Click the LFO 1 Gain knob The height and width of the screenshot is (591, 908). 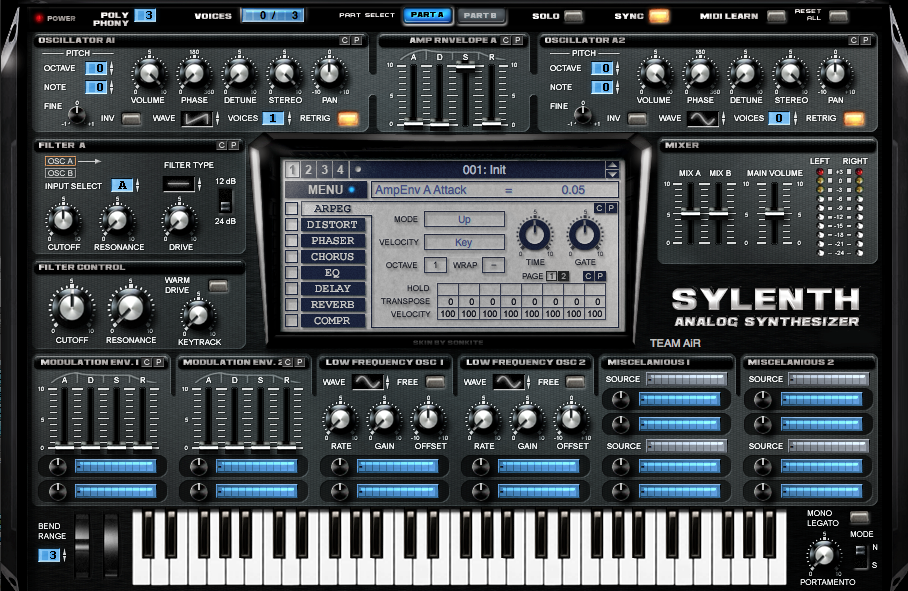pyautogui.click(x=384, y=420)
